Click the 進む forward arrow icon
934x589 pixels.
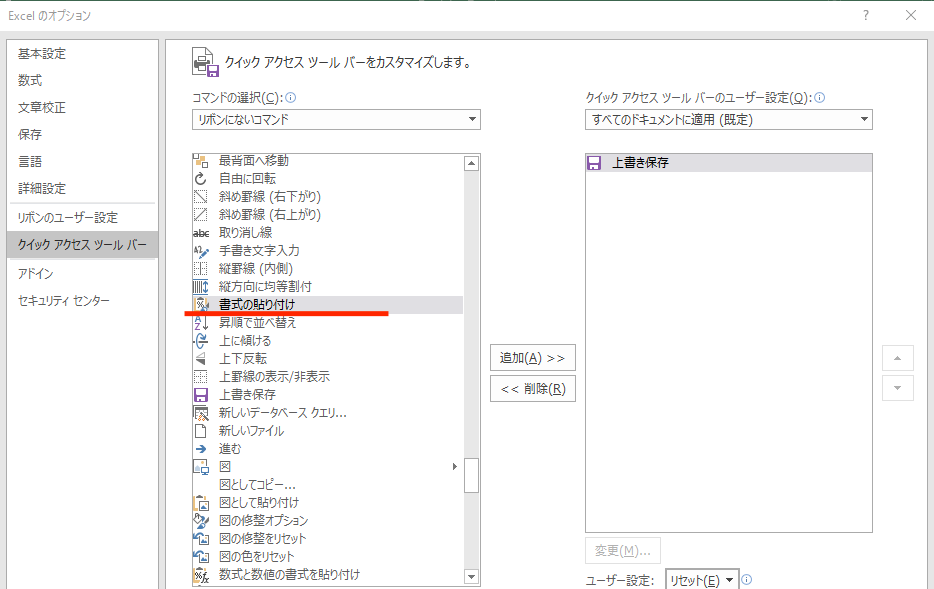[x=201, y=449]
